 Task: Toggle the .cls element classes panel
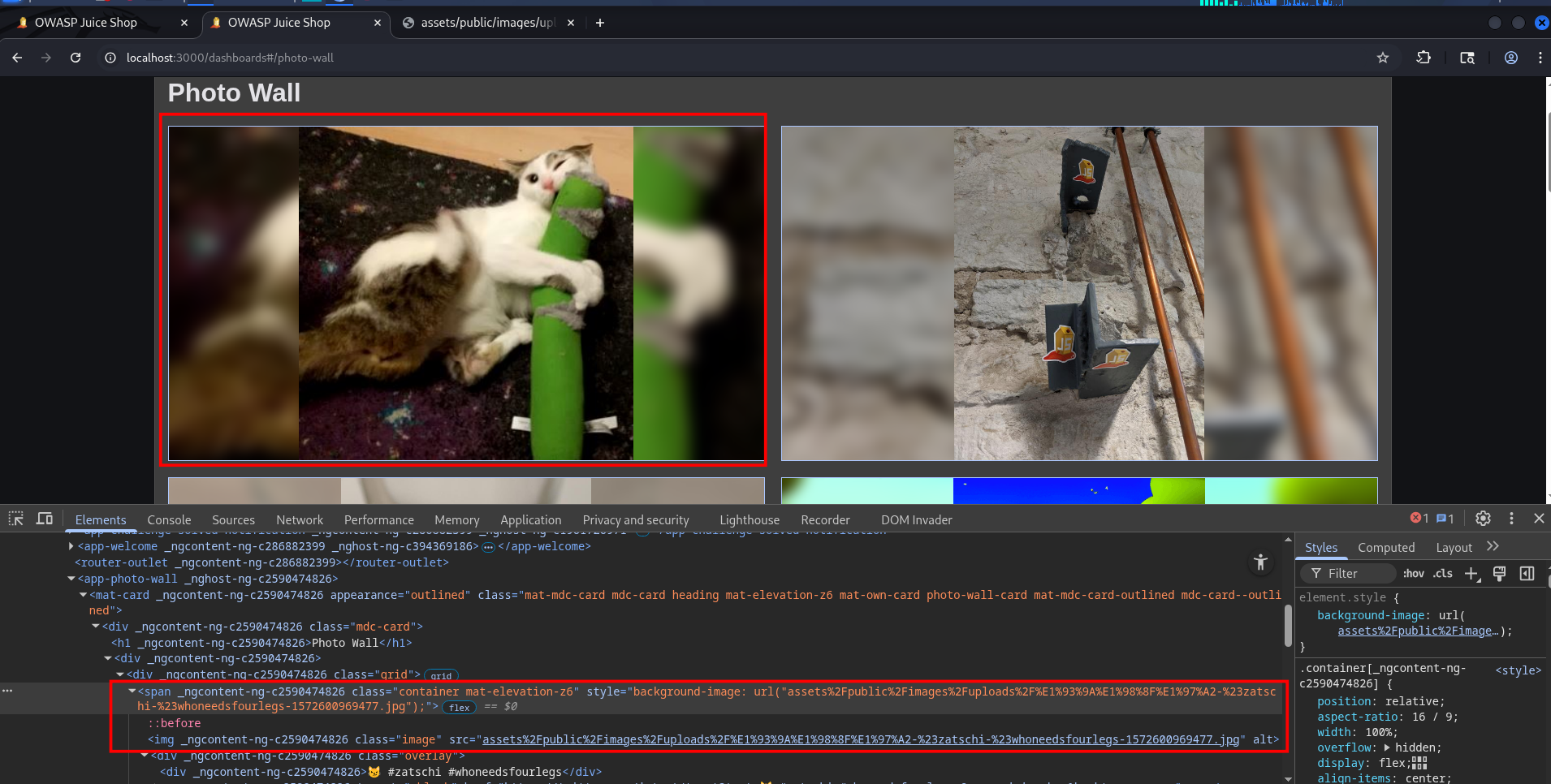pyautogui.click(x=1443, y=574)
